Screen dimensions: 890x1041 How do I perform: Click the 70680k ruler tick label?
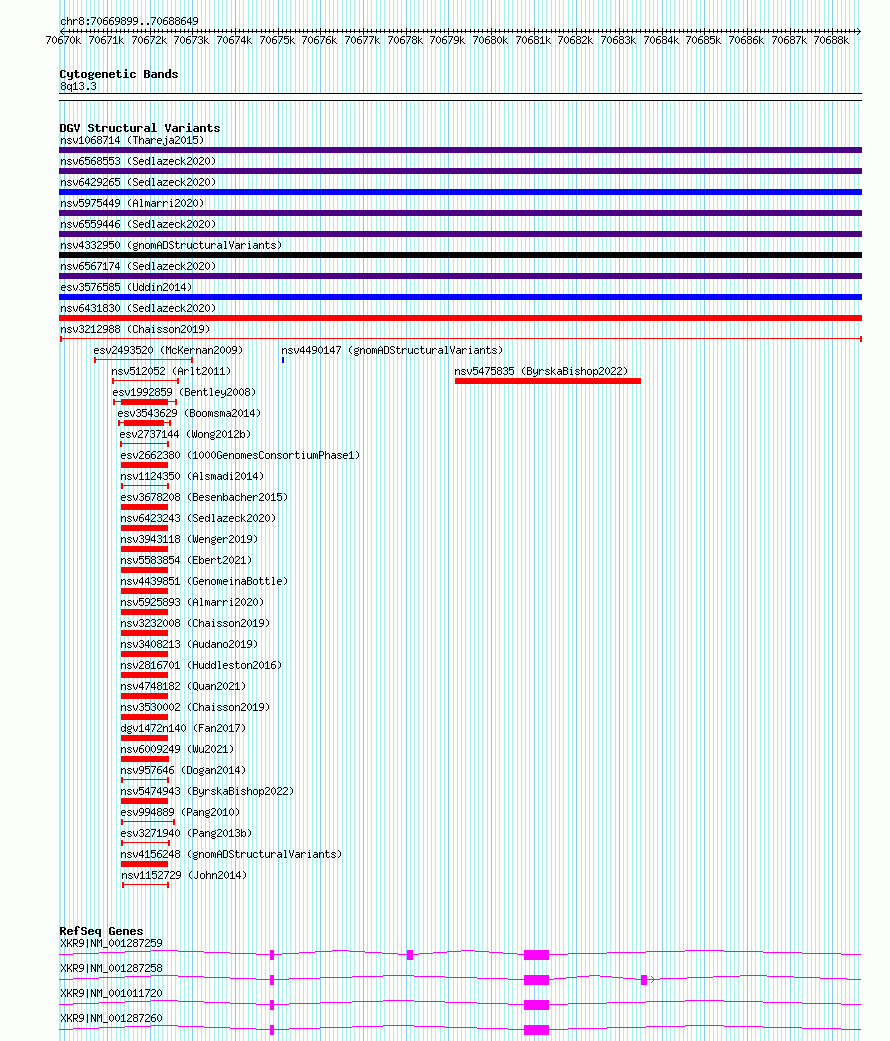[x=490, y=40]
